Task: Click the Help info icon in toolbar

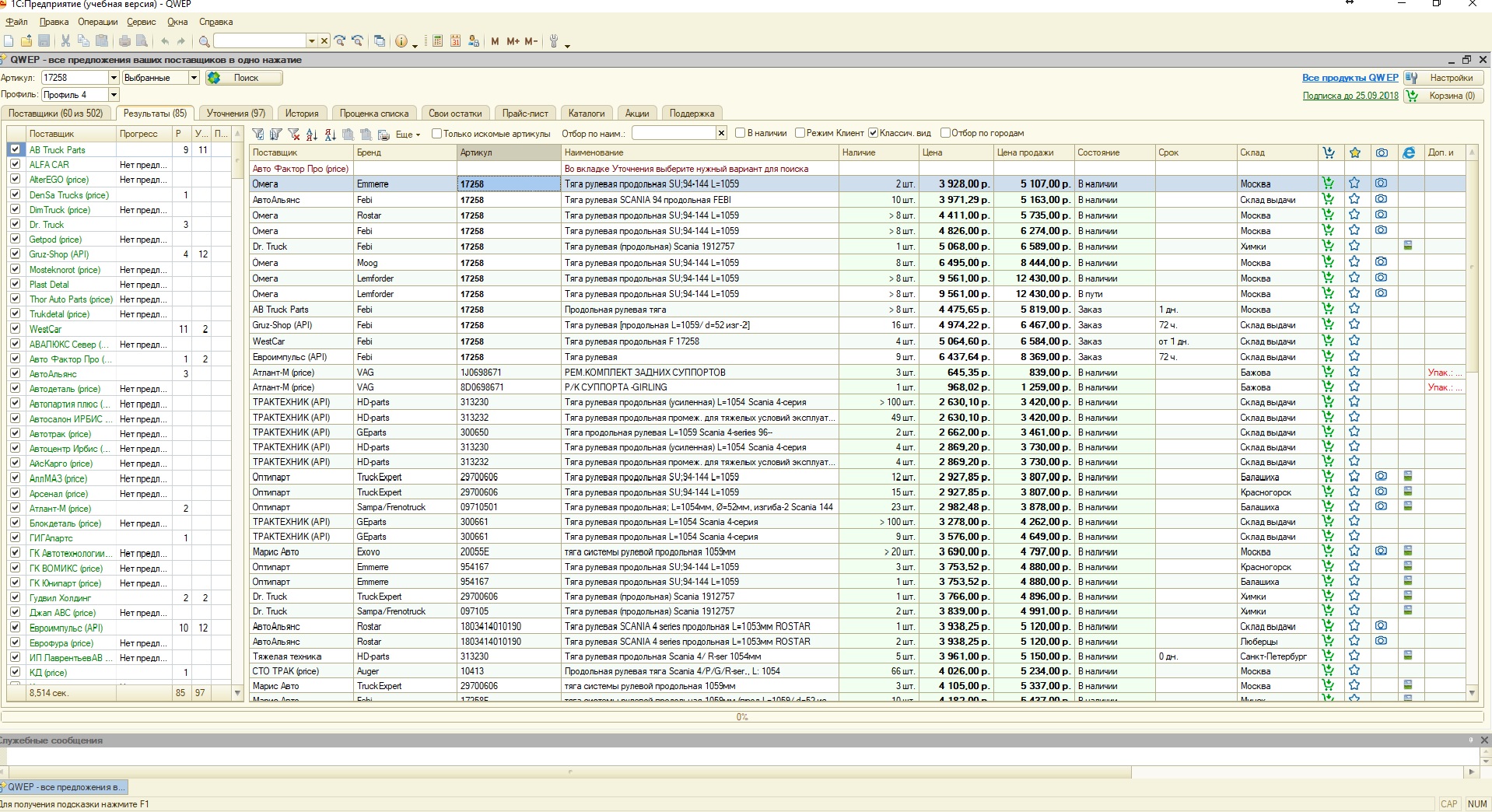Action: click(401, 41)
